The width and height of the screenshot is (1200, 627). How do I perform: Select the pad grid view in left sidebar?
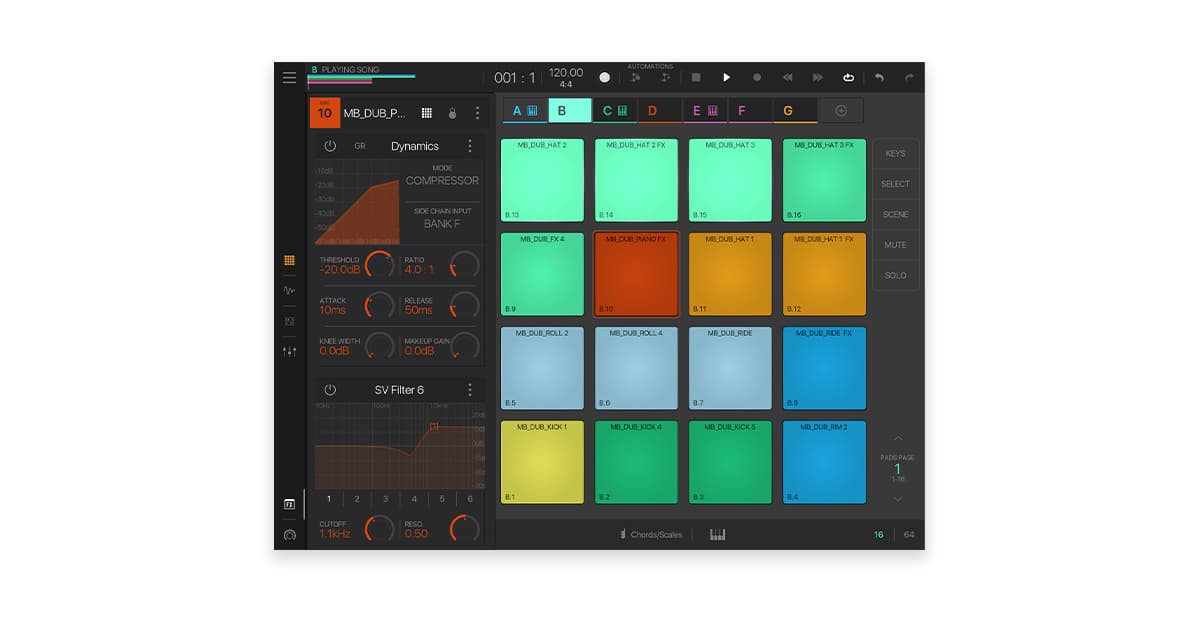(x=289, y=259)
